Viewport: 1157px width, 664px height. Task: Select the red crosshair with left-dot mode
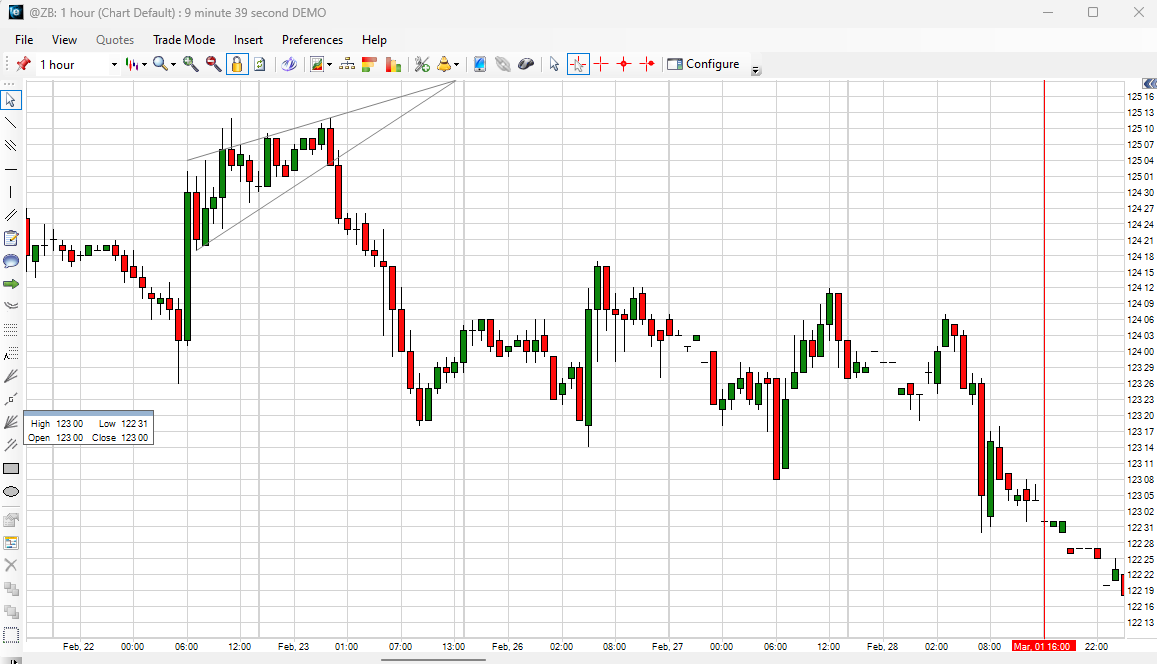647,64
